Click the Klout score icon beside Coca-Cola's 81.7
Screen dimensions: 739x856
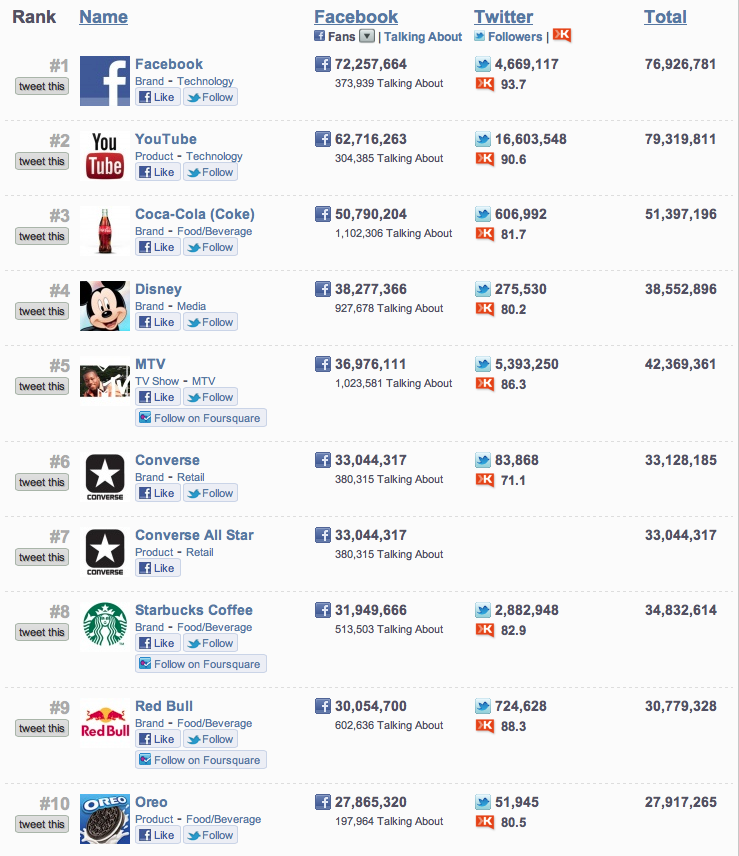click(x=484, y=234)
